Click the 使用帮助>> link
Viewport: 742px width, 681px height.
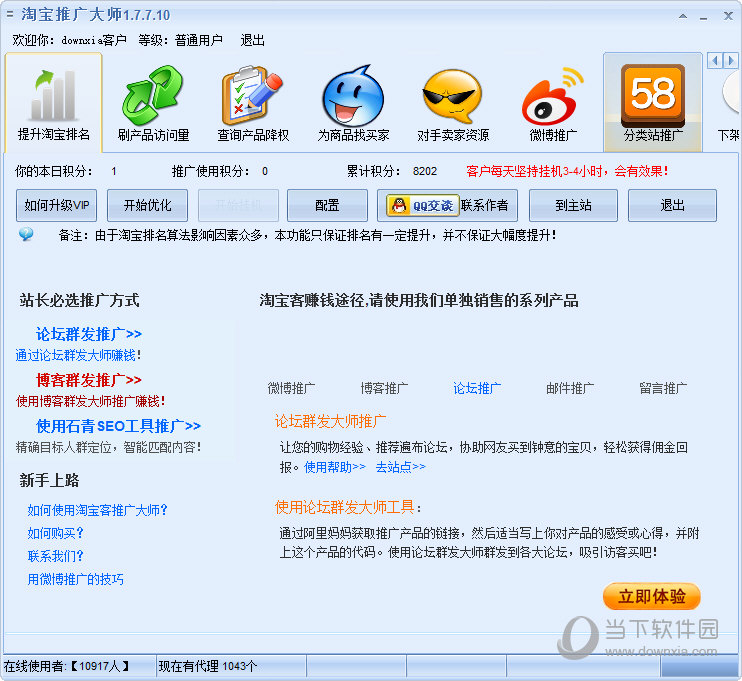335,467
